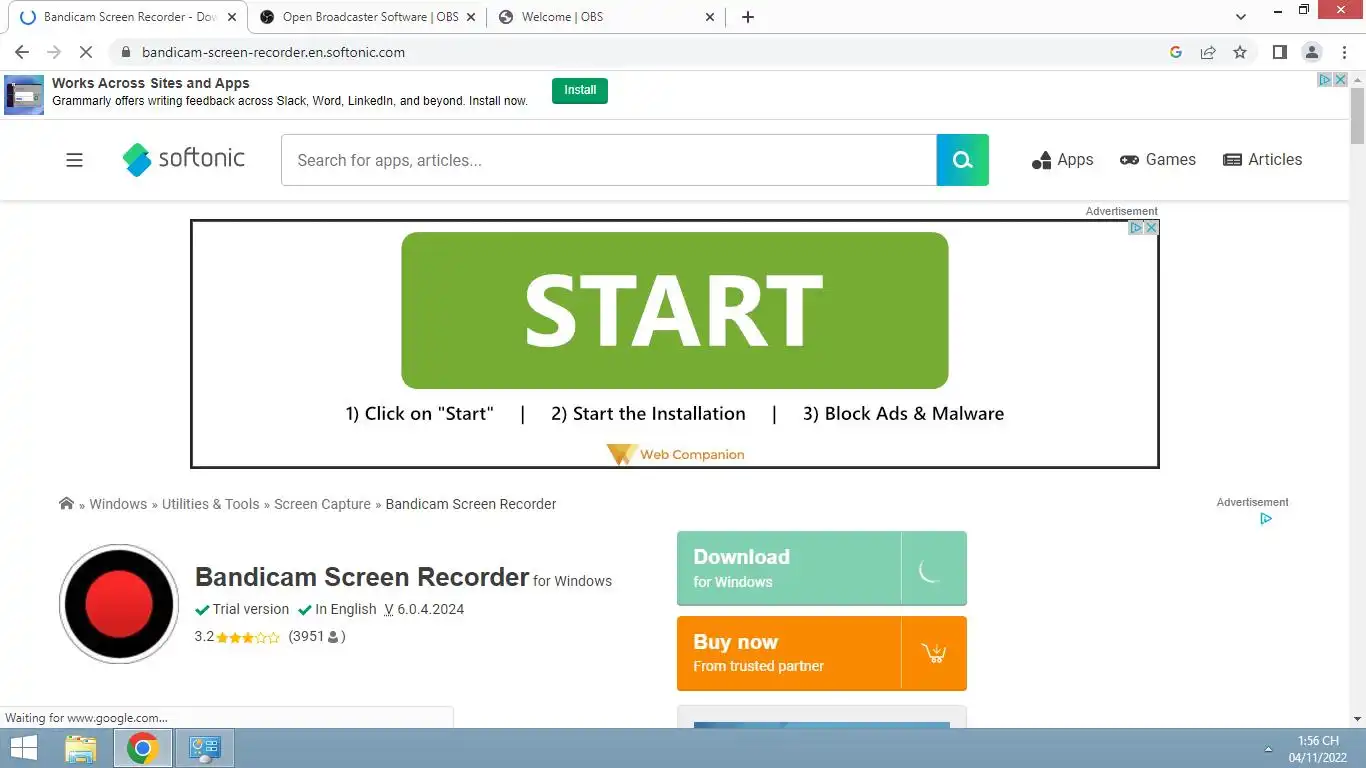Open the Google icon in address bar

point(1176,52)
